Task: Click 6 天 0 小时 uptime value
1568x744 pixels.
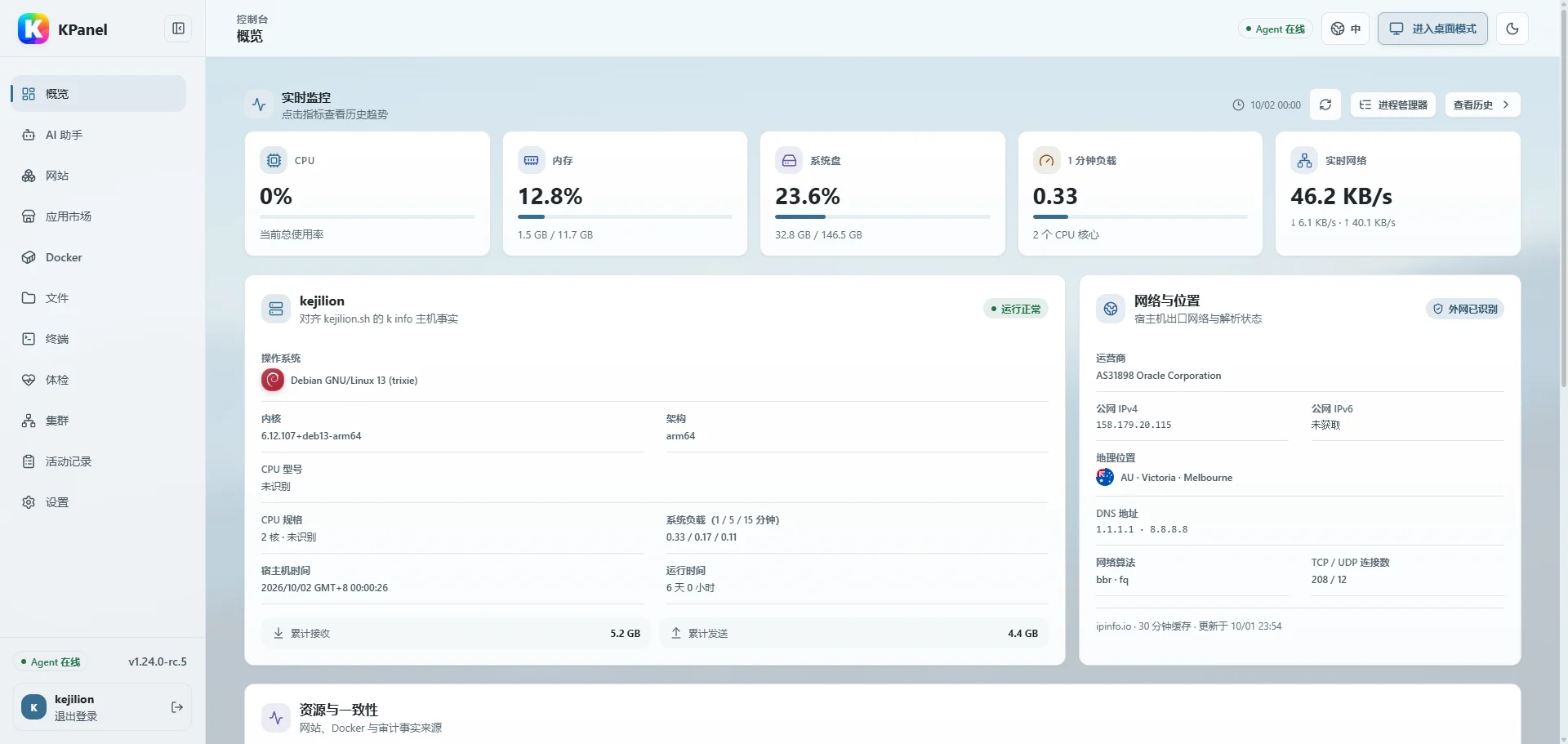Action: pos(690,588)
